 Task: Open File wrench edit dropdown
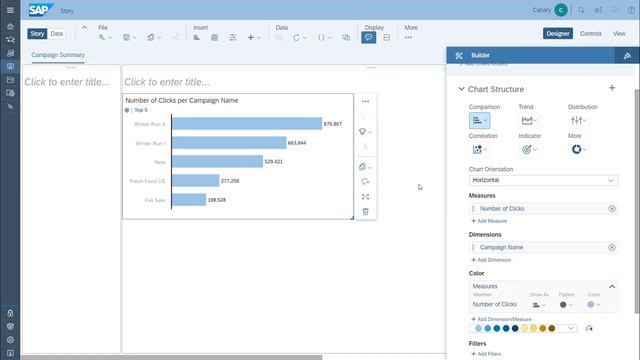(105, 38)
